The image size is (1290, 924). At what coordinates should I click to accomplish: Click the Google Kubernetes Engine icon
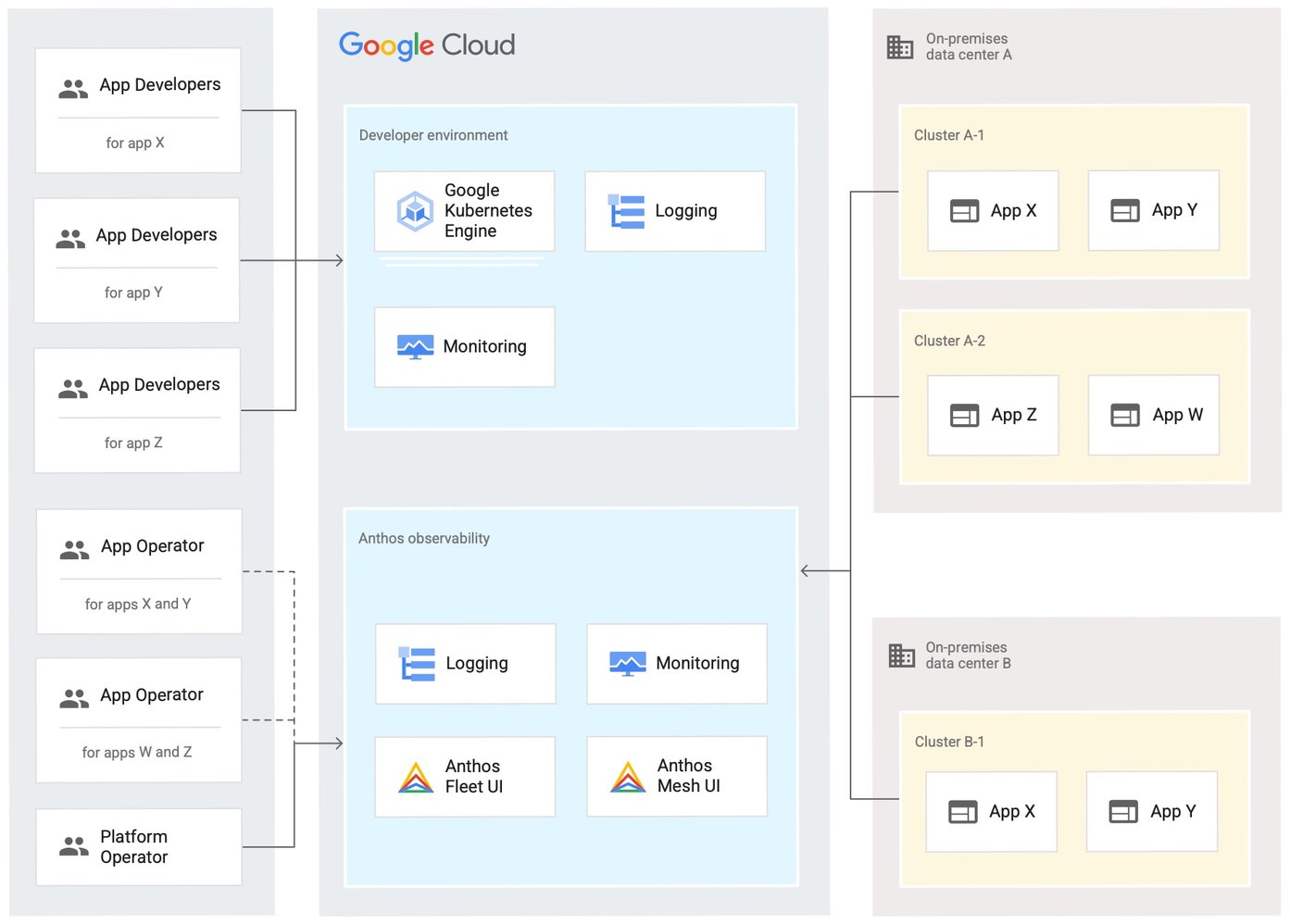[x=414, y=210]
